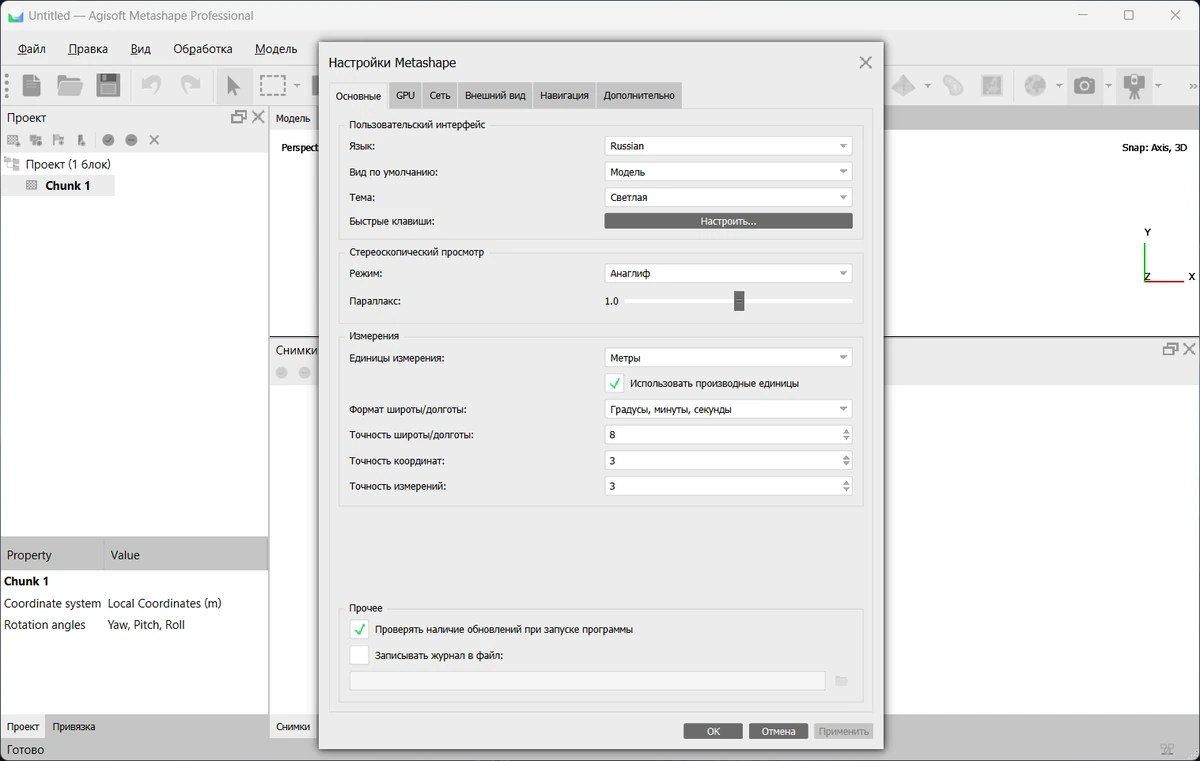Open the Правка menu
1200x761 pixels.
[88, 48]
